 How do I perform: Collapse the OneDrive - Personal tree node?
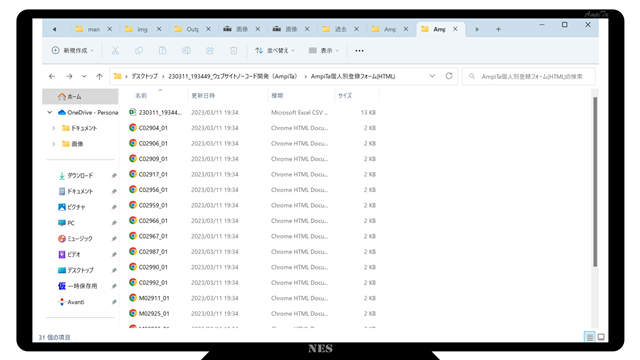[50, 112]
